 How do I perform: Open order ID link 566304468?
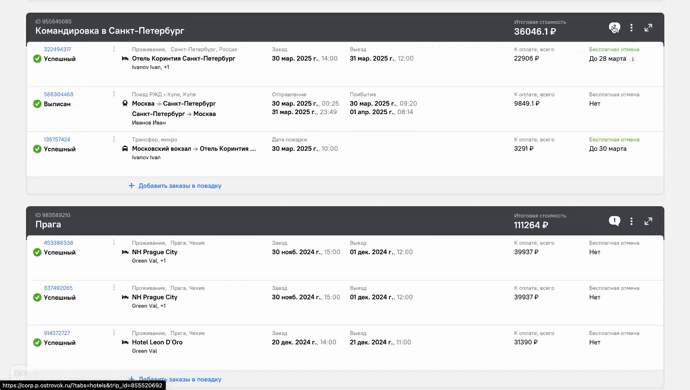(x=58, y=94)
